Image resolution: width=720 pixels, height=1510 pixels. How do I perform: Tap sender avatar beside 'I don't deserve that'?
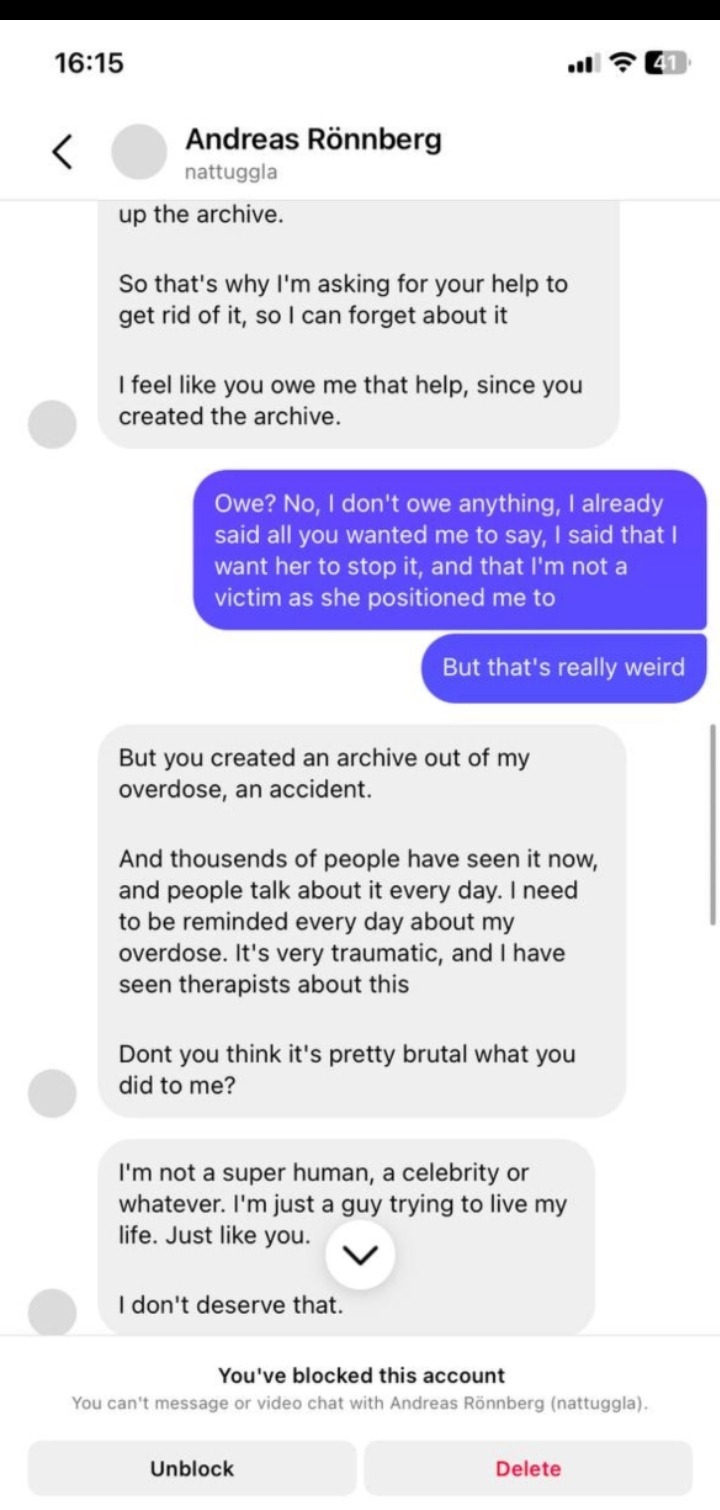tap(51, 1312)
